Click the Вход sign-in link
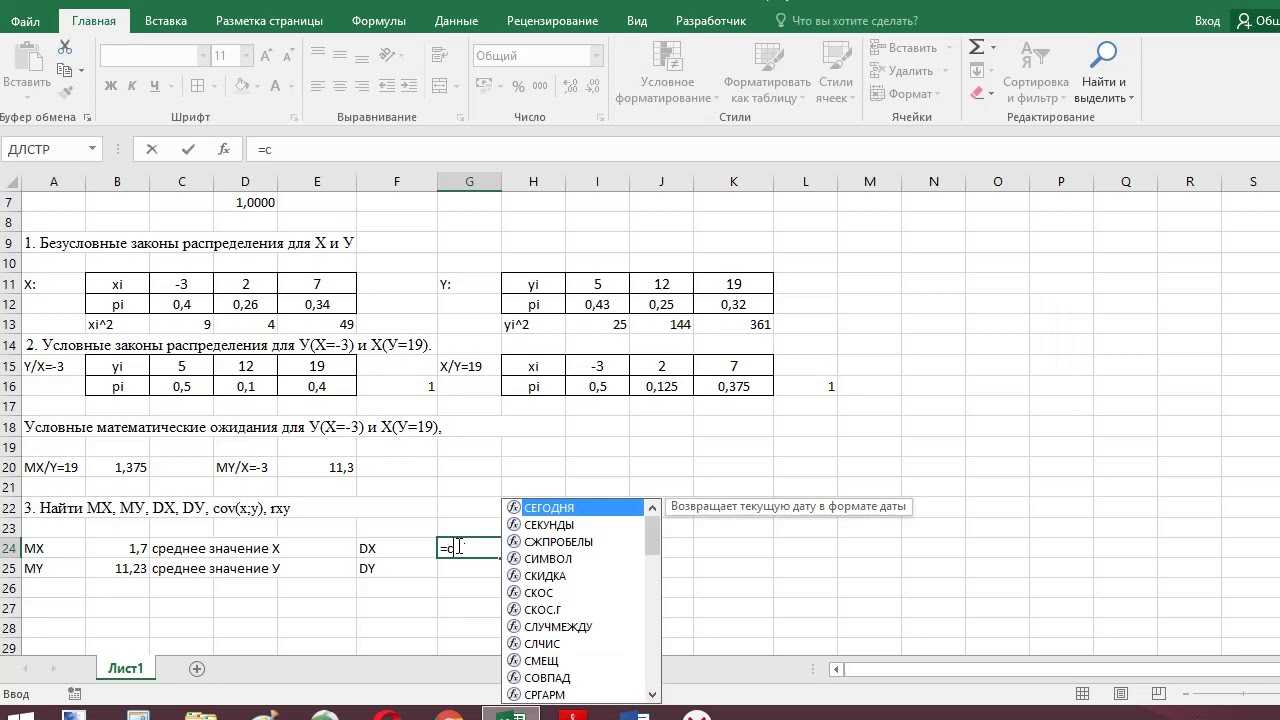This screenshot has width=1280, height=720. 1207,20
